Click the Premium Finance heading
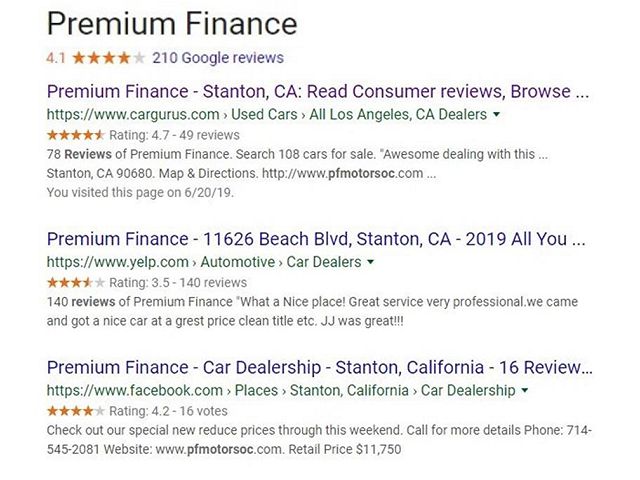Image resolution: width=640 pixels, height=480 pixels. 172,23
